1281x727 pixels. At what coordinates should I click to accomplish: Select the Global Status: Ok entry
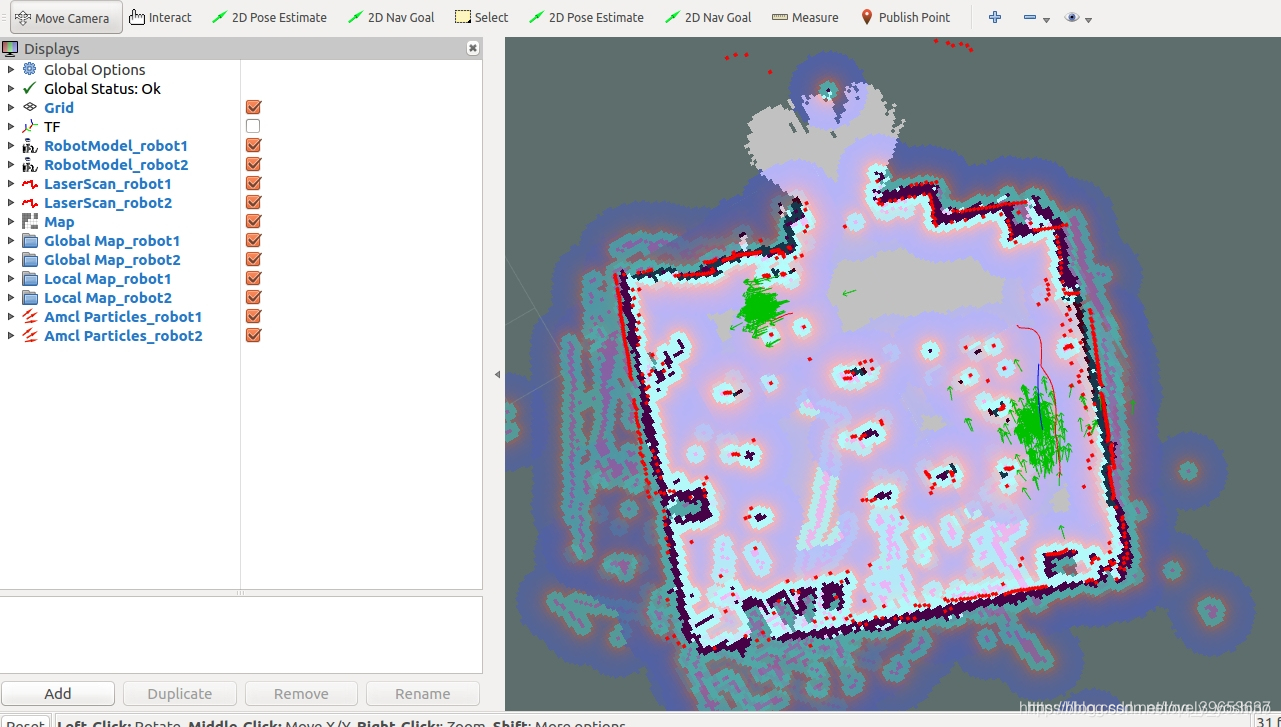[x=102, y=88]
